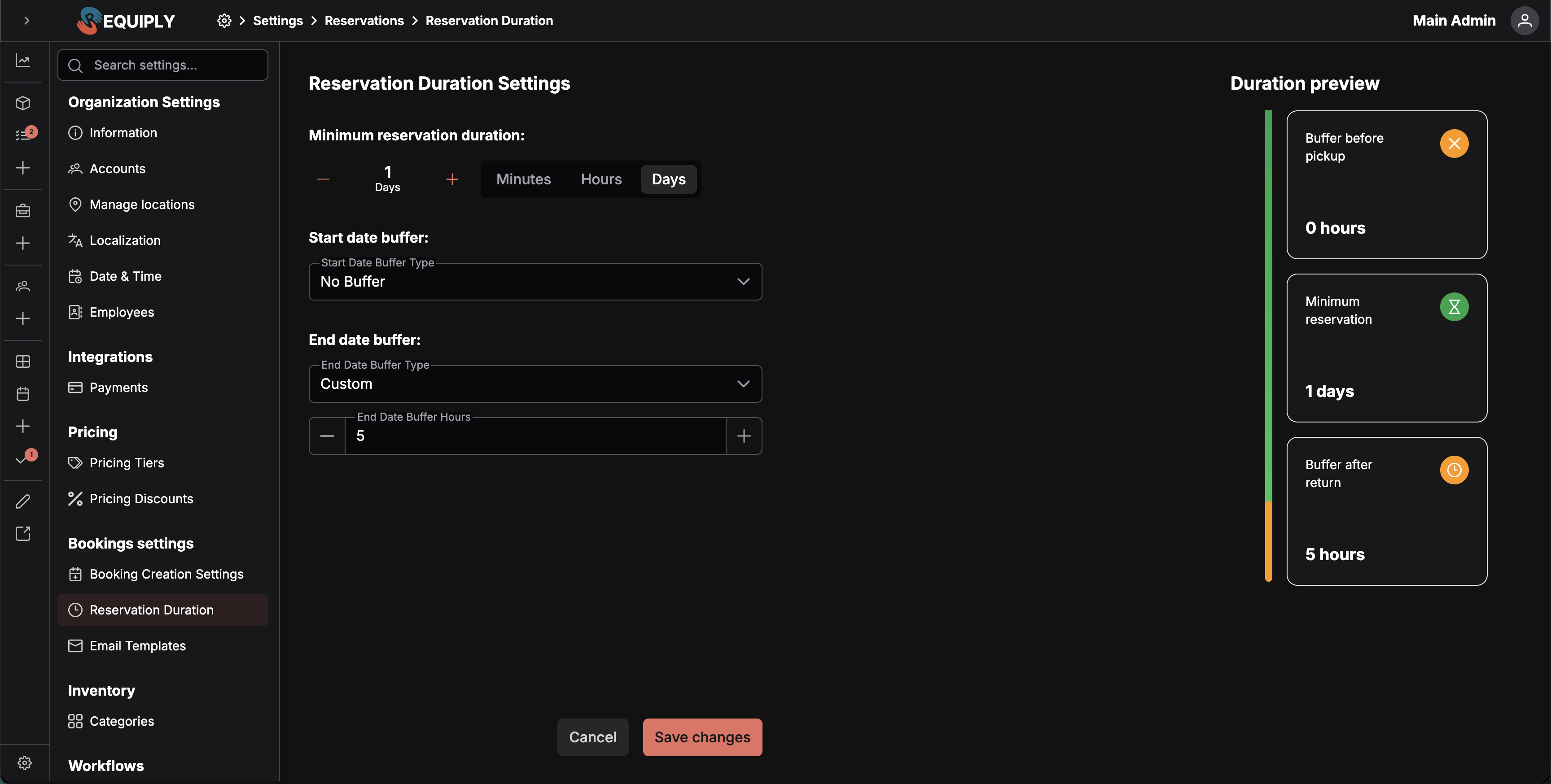Screen dimensions: 1551x784
Task: Select the Hours duration unit
Action: pyautogui.click(x=601, y=179)
